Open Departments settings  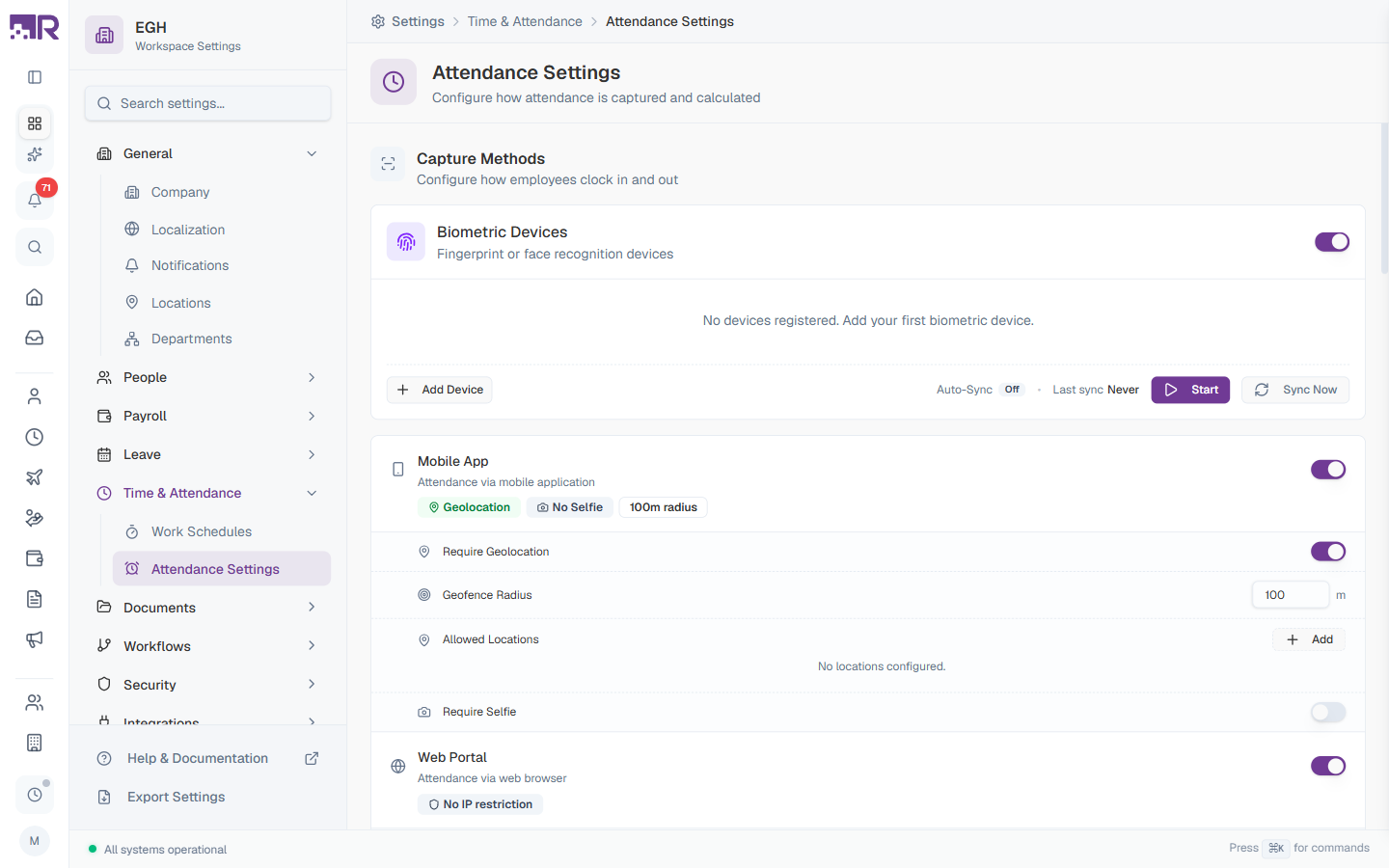[x=222, y=339]
